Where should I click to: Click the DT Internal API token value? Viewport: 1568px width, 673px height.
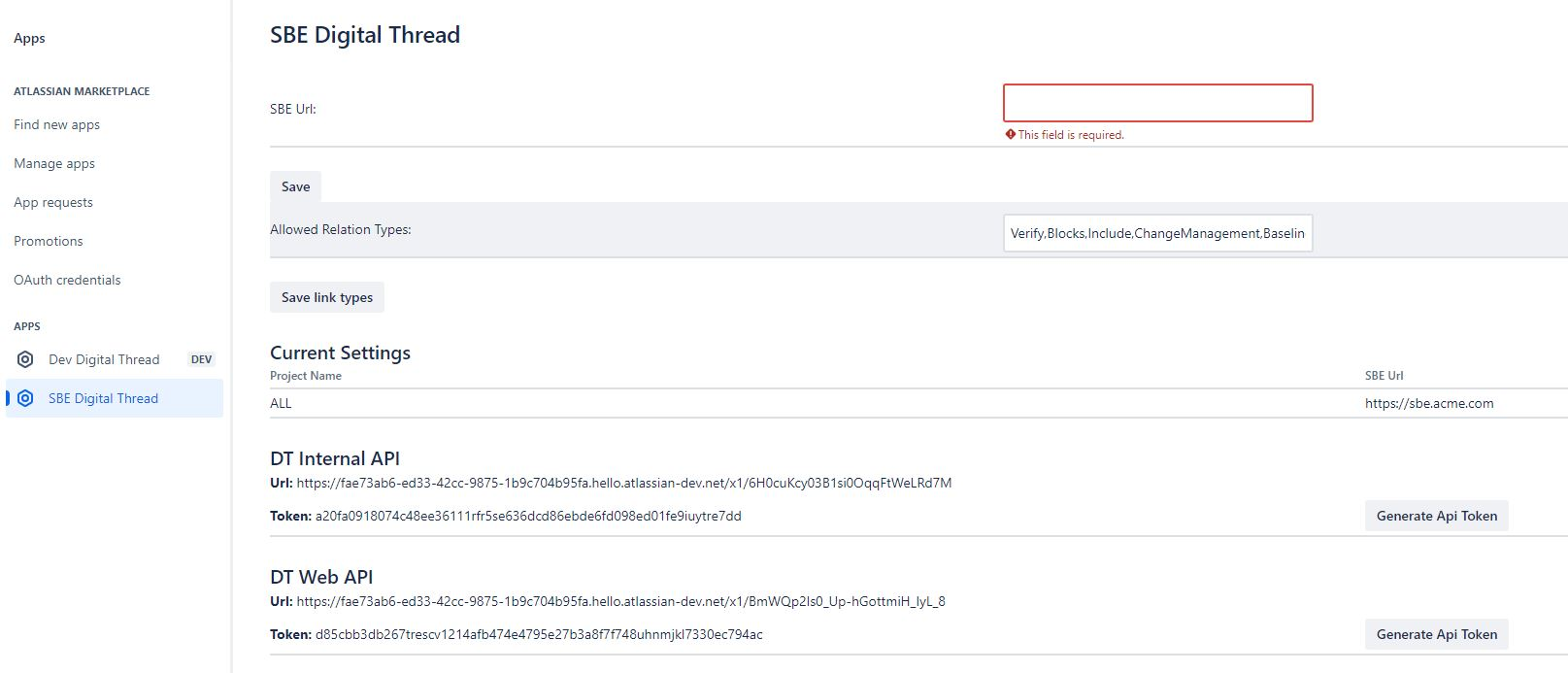tap(528, 516)
